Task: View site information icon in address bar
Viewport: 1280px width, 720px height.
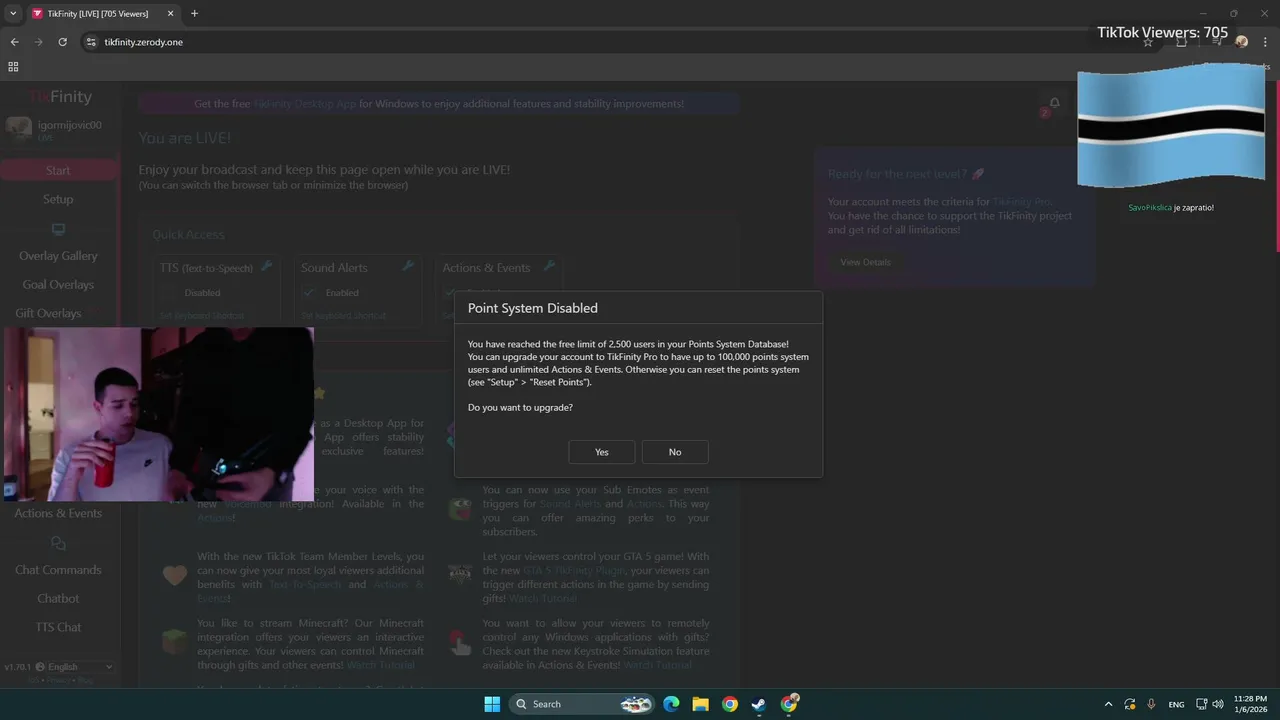Action: coord(91,42)
